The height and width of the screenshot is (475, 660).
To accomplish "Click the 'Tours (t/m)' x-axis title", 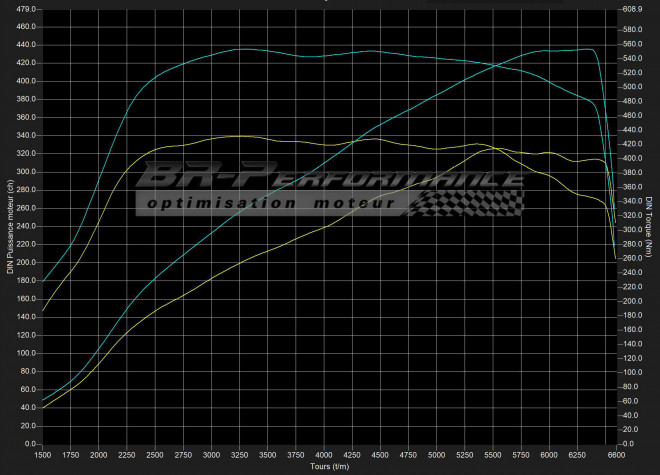I will pos(329,467).
